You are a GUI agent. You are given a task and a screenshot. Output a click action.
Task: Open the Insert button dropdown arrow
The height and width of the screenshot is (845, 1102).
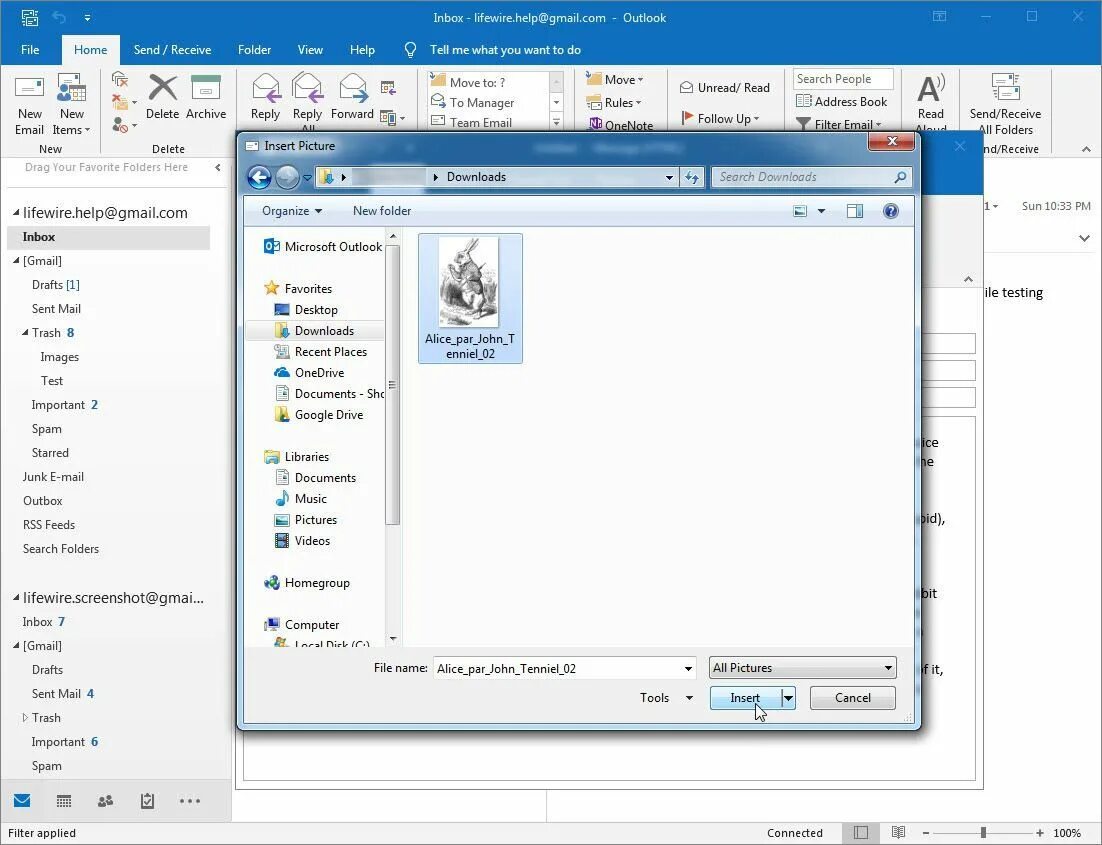click(789, 698)
